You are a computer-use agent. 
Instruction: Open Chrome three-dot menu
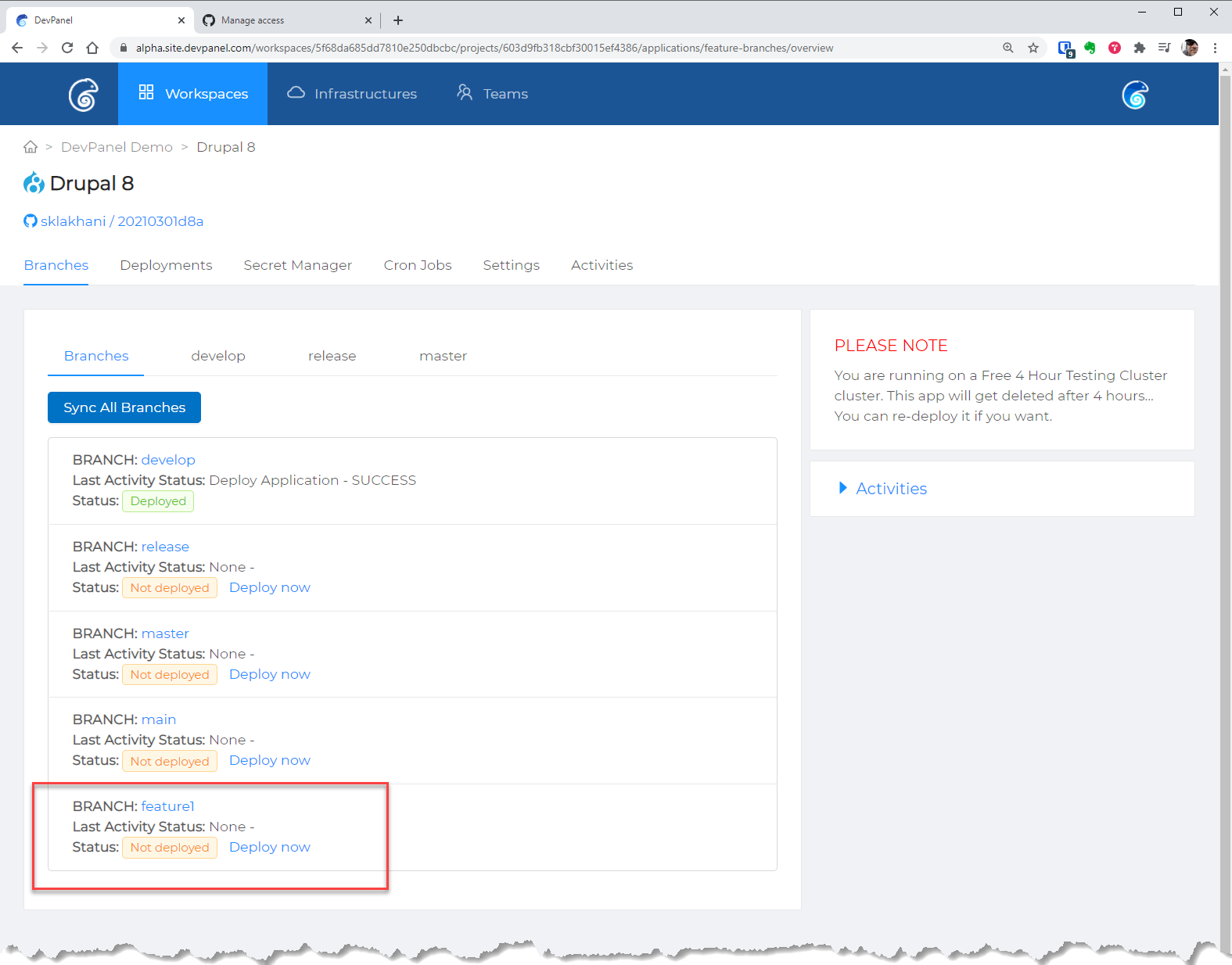pos(1215,48)
